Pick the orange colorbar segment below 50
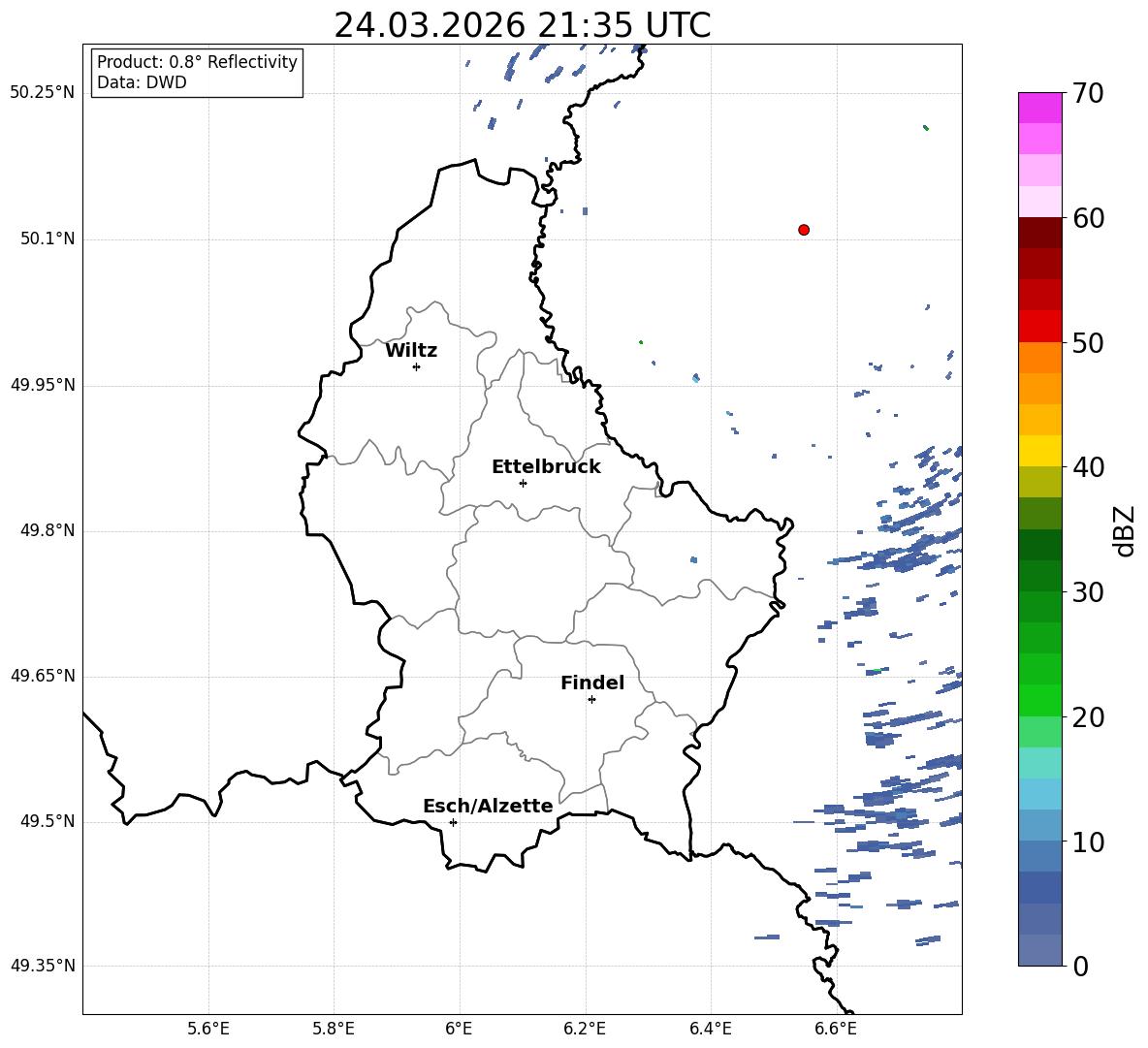Screen dimensions: 1148x1048 point(1039,358)
